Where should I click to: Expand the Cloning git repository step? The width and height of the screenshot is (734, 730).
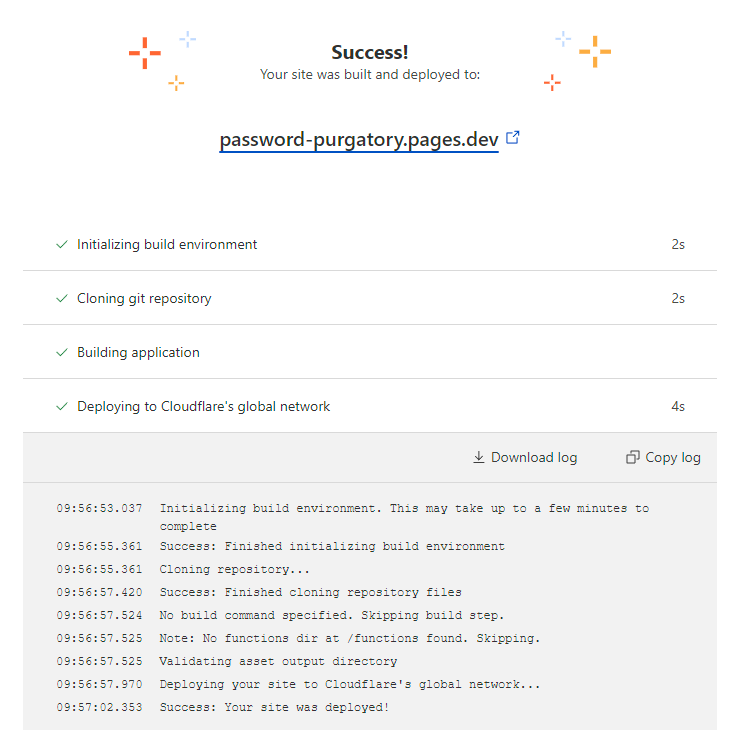coord(370,298)
